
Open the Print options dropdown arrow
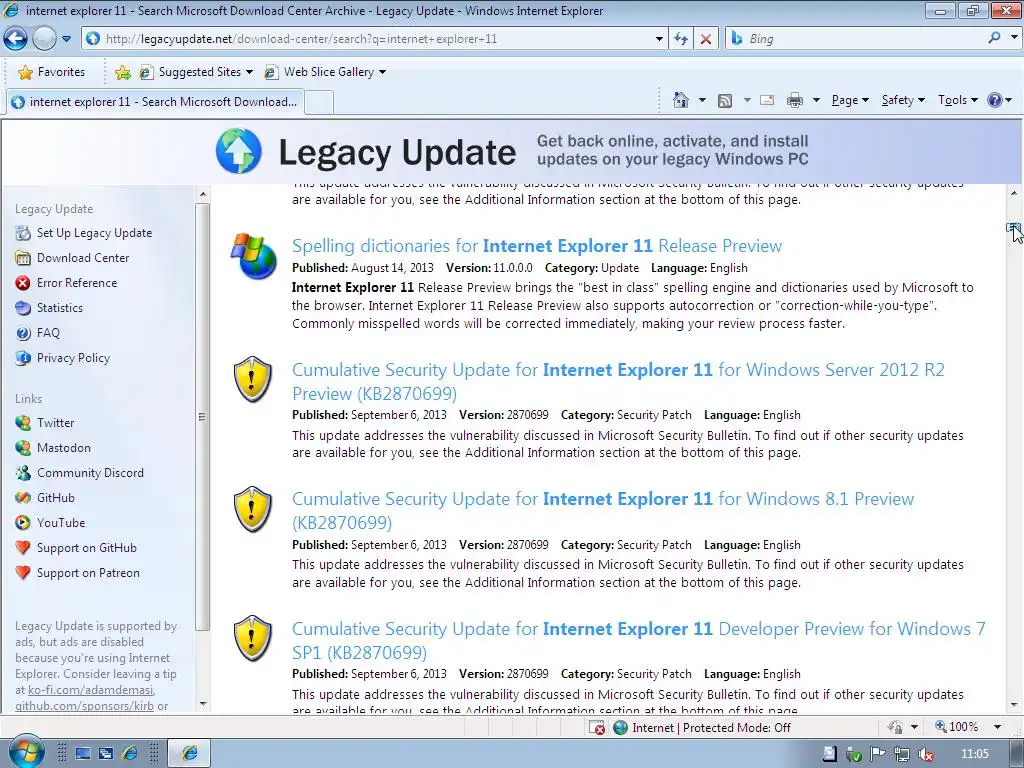[816, 100]
